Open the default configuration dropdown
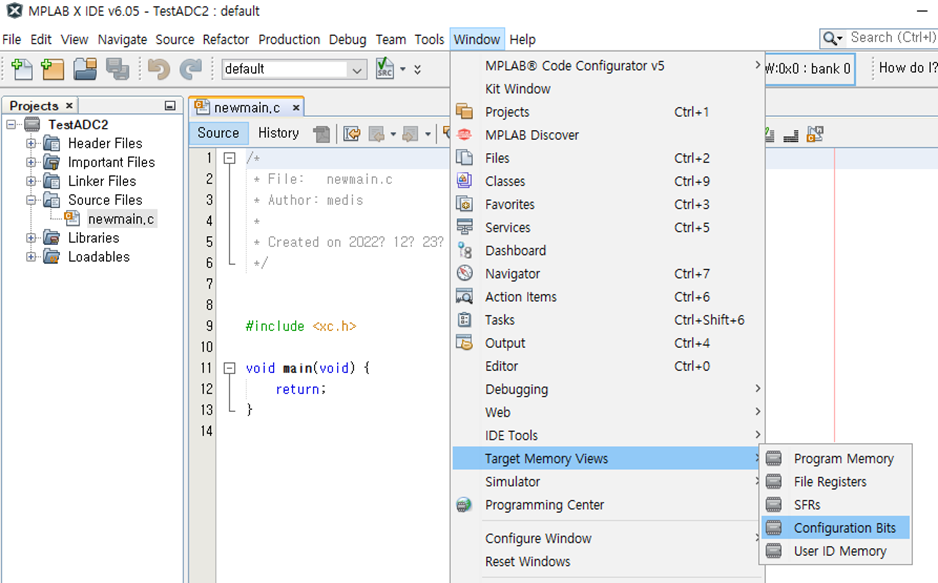 point(357,69)
